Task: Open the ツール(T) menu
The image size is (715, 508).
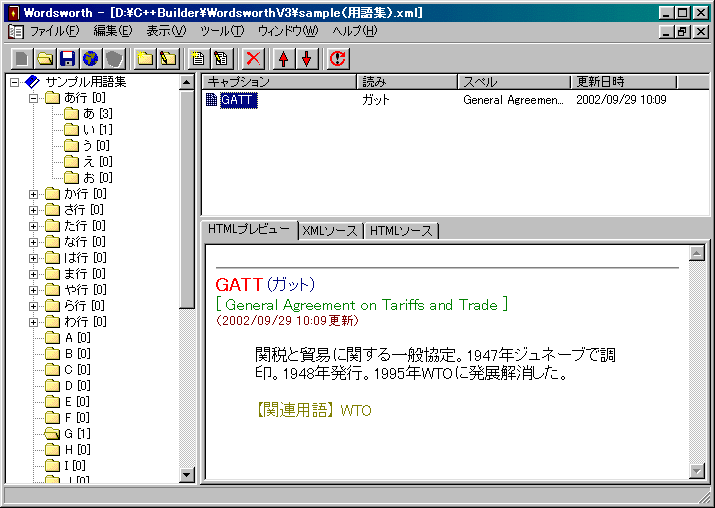Action: pos(221,31)
